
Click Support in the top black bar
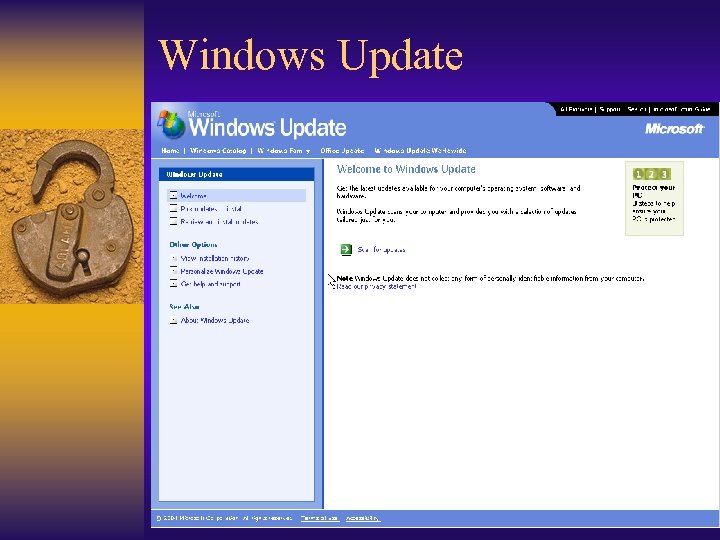(x=610, y=109)
